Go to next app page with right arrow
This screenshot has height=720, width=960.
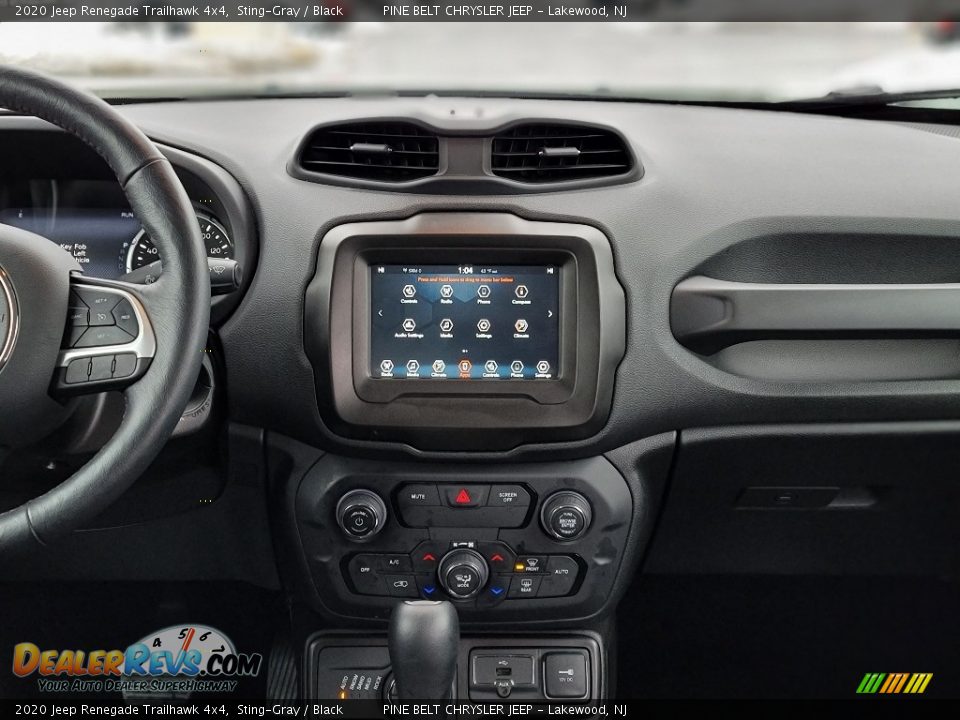click(x=550, y=313)
